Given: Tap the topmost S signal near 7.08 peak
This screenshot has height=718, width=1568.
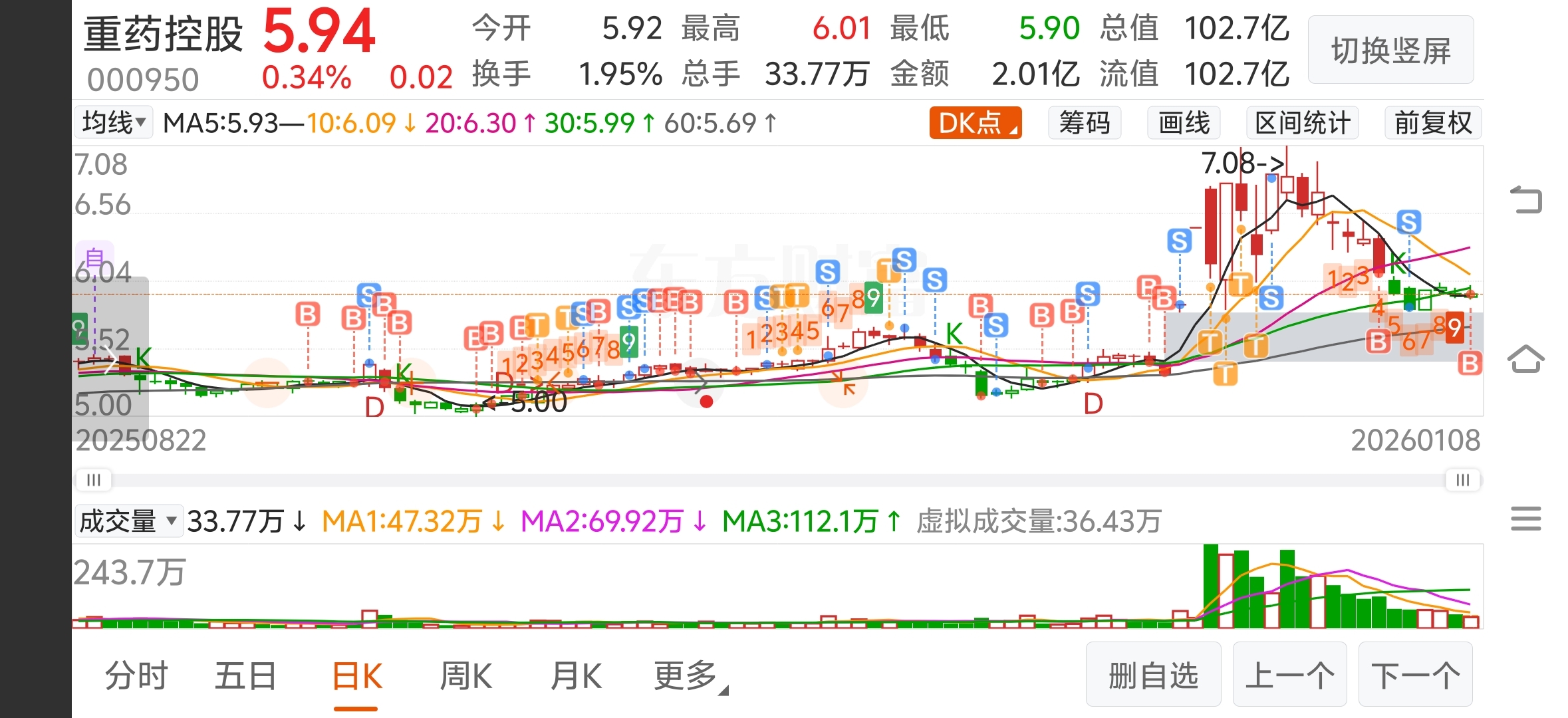Looking at the screenshot, I should (x=1179, y=241).
